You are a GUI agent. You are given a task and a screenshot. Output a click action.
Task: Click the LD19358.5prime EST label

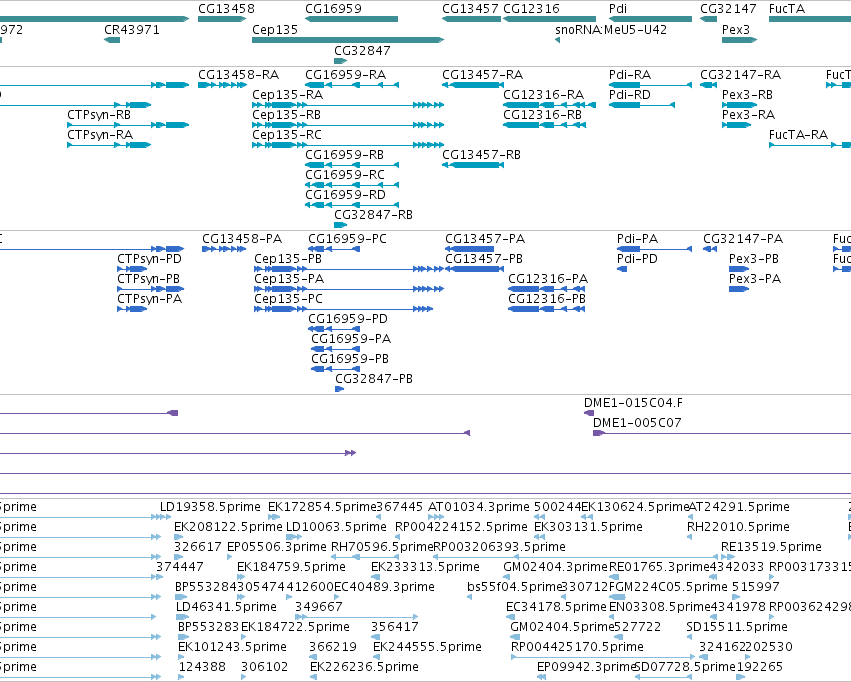click(210, 507)
